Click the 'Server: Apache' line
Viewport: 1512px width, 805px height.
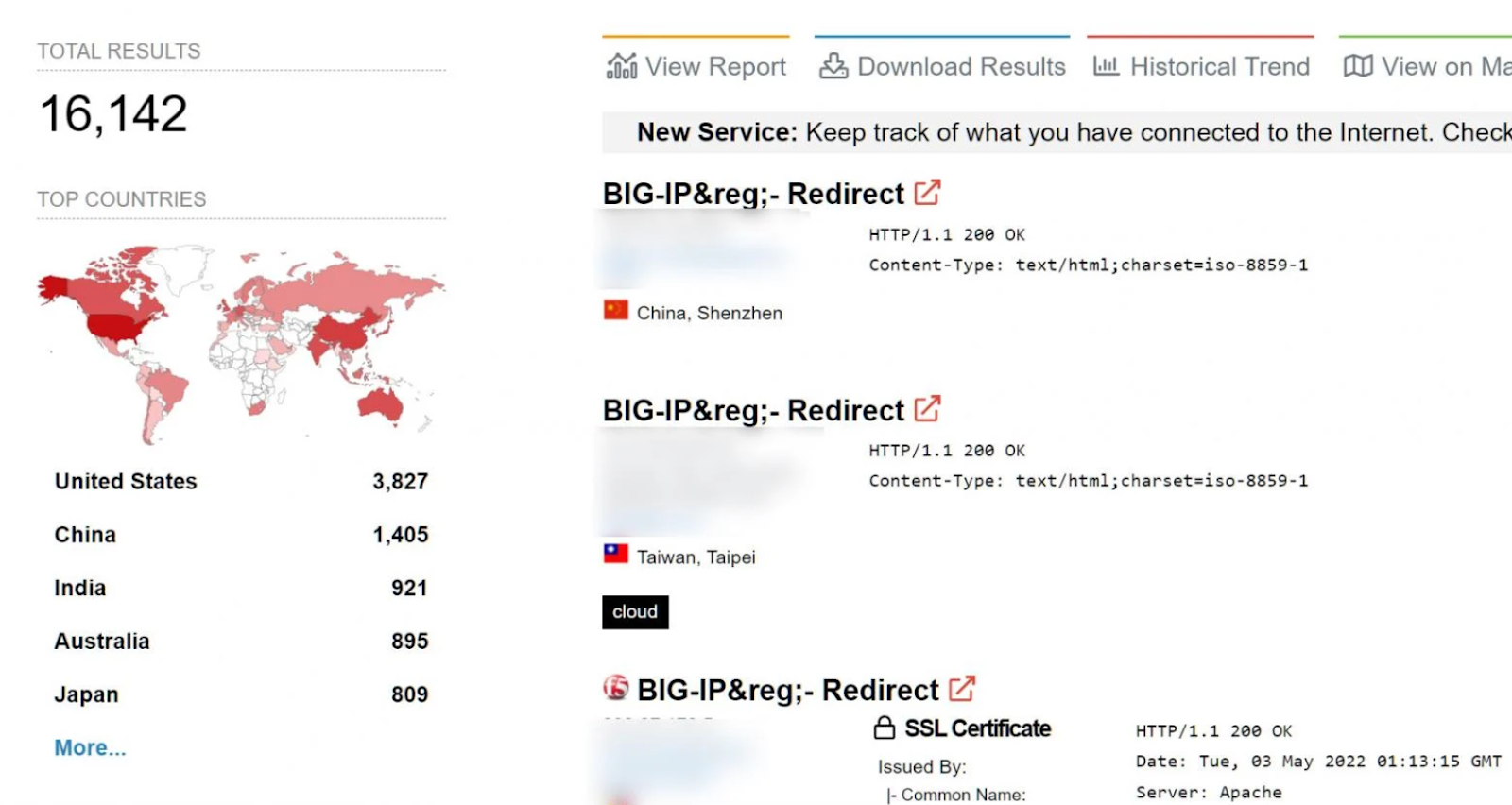(1209, 792)
